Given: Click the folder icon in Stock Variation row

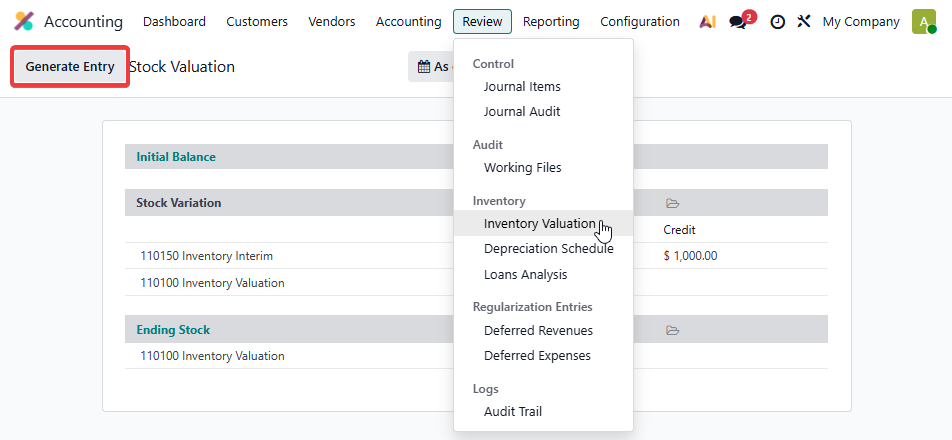Looking at the screenshot, I should coord(672,203).
